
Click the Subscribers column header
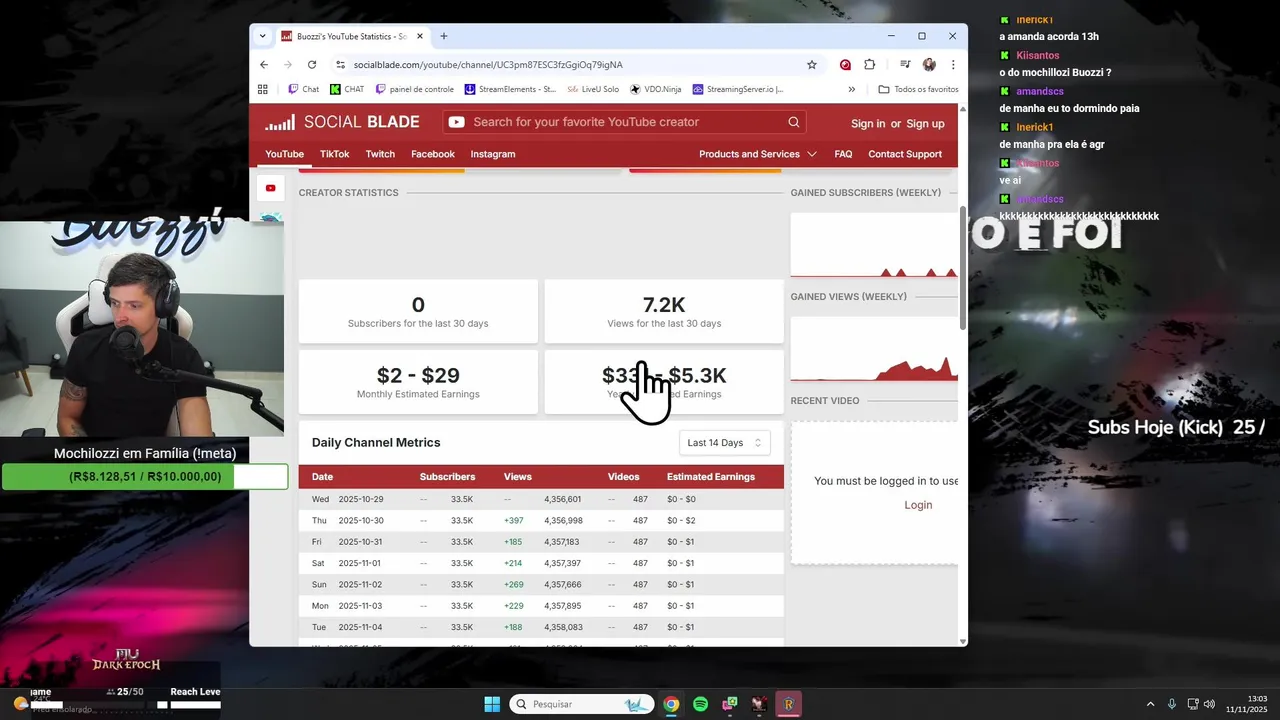coord(447,477)
